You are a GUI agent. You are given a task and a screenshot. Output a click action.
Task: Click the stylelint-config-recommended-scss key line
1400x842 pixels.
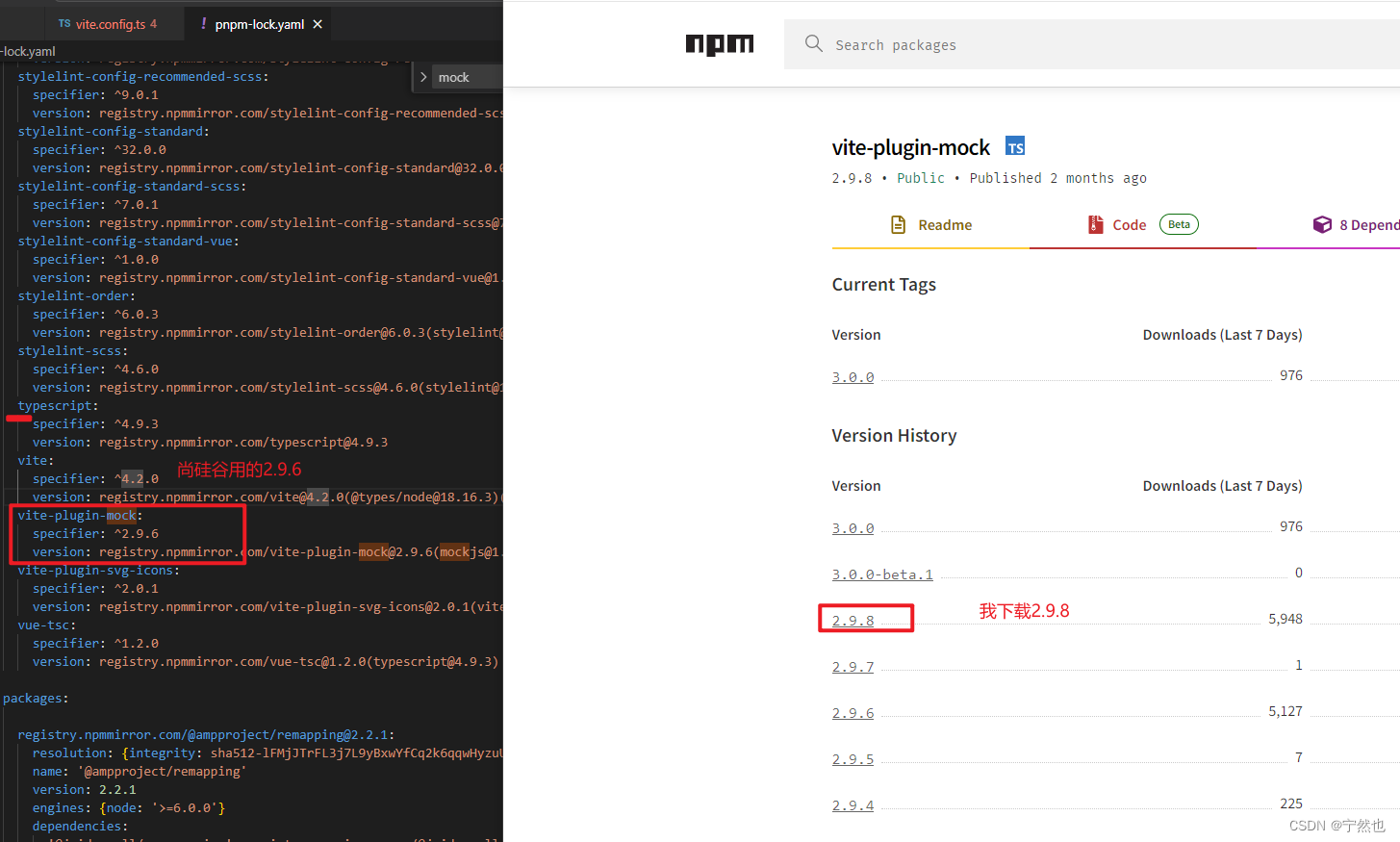pos(142,77)
